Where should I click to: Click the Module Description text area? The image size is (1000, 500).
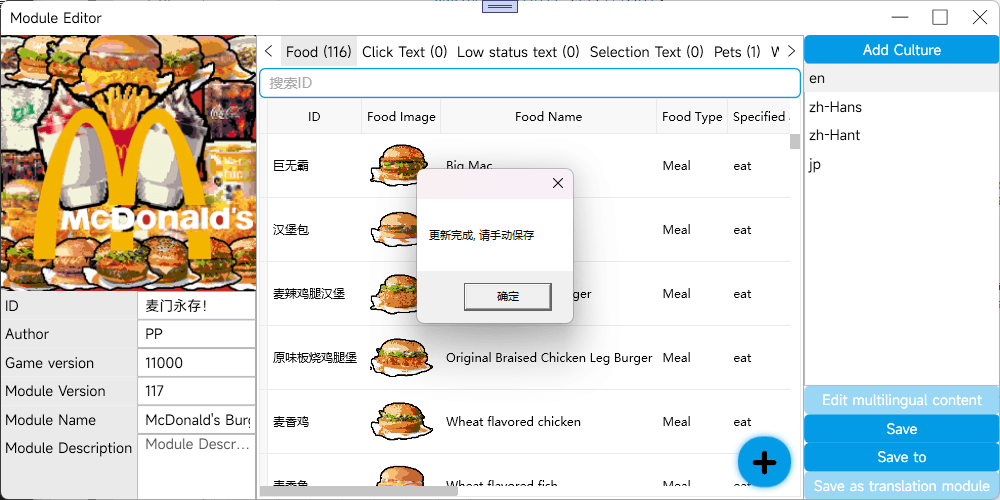pos(196,466)
